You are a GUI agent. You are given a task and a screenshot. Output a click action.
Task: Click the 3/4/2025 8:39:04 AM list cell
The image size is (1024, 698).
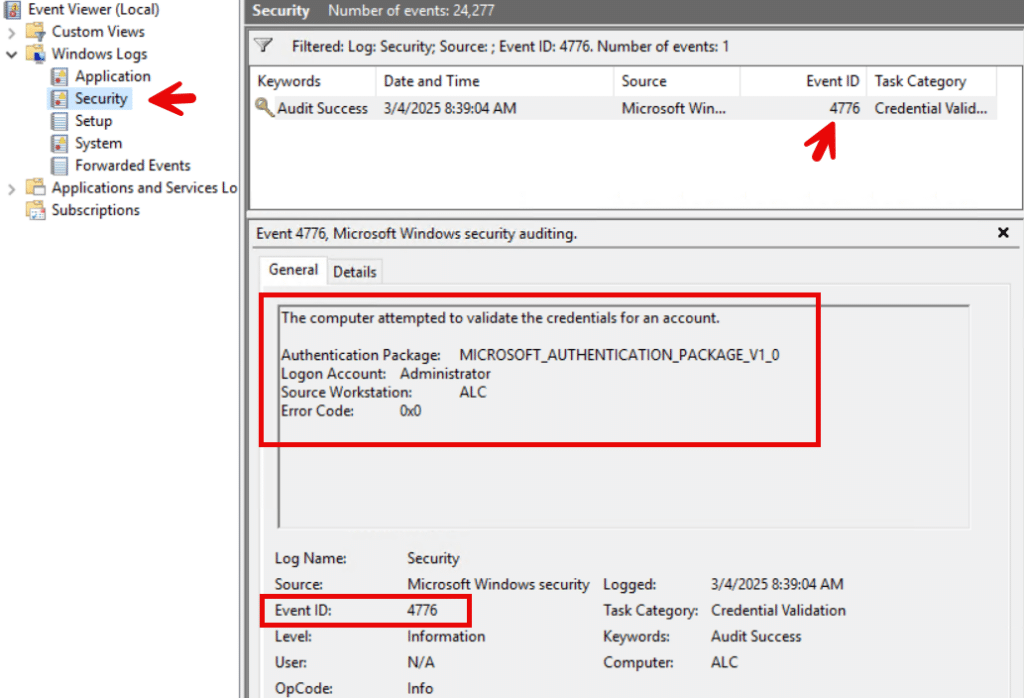click(x=450, y=108)
